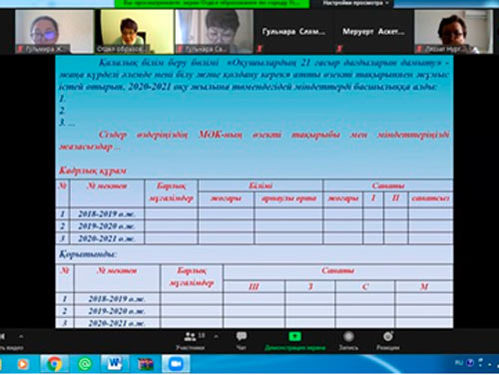Open the Reactions menu in Zoom
This screenshot has height=375, width=499.
coord(388,341)
